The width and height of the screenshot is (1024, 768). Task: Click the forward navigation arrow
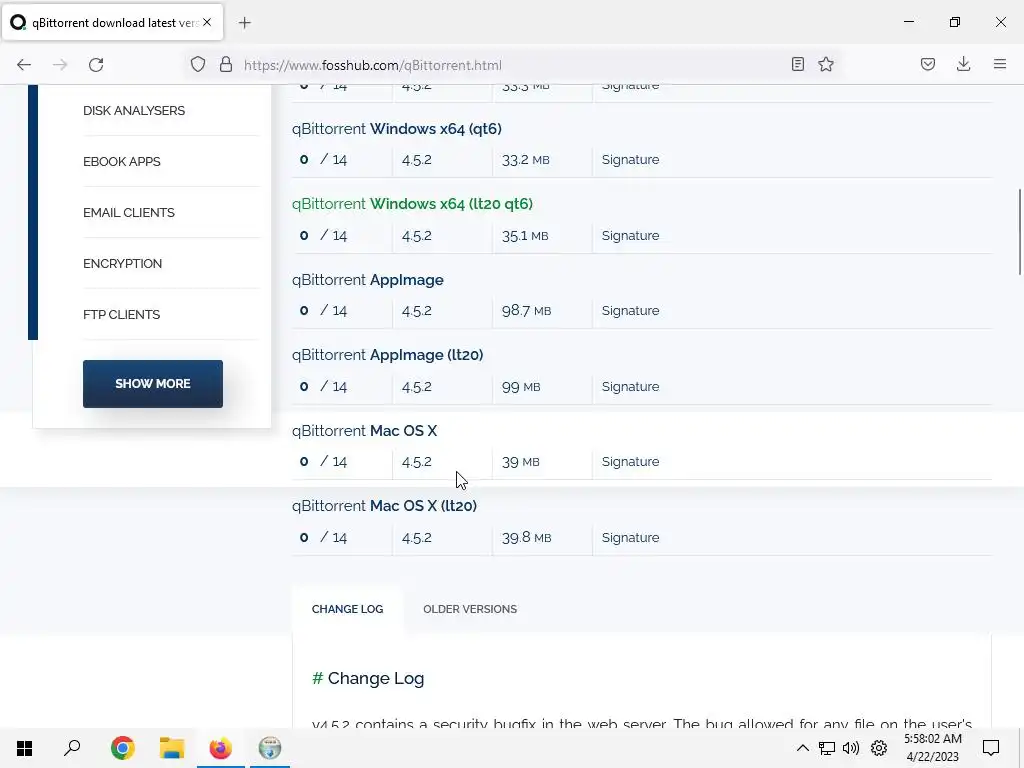point(60,65)
